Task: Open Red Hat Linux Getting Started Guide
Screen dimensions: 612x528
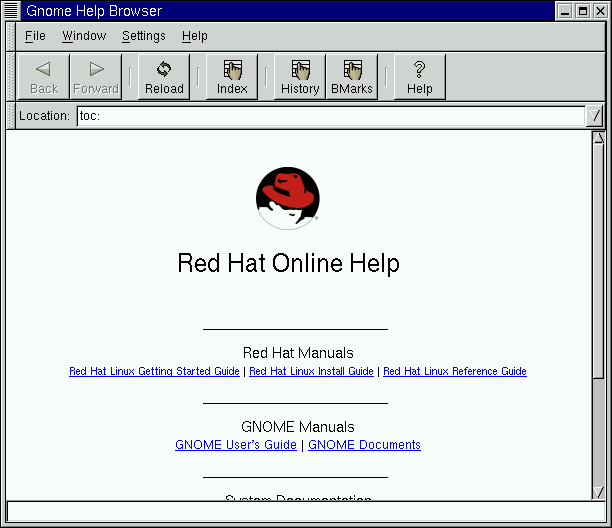Action: [x=154, y=372]
